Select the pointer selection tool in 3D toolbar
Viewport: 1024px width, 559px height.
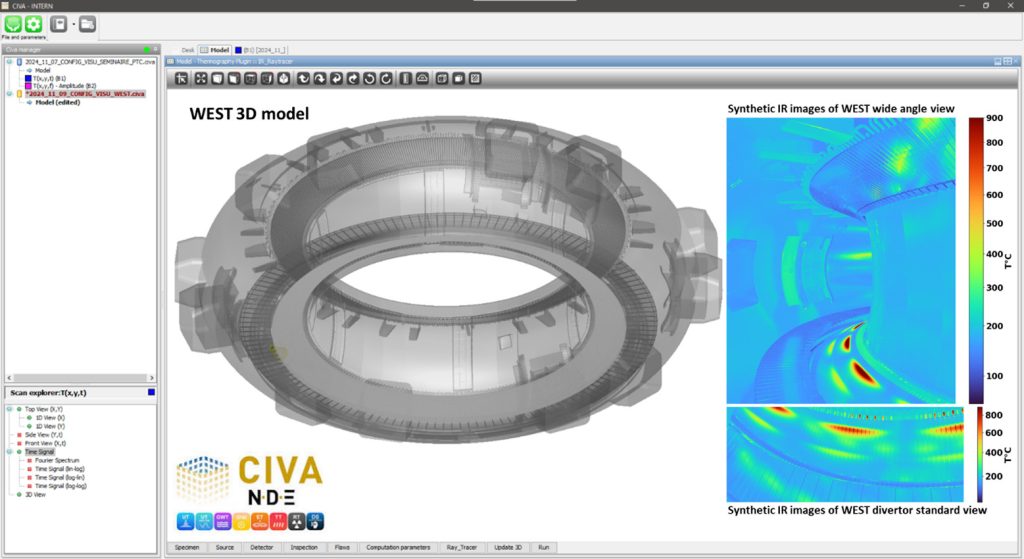182,78
